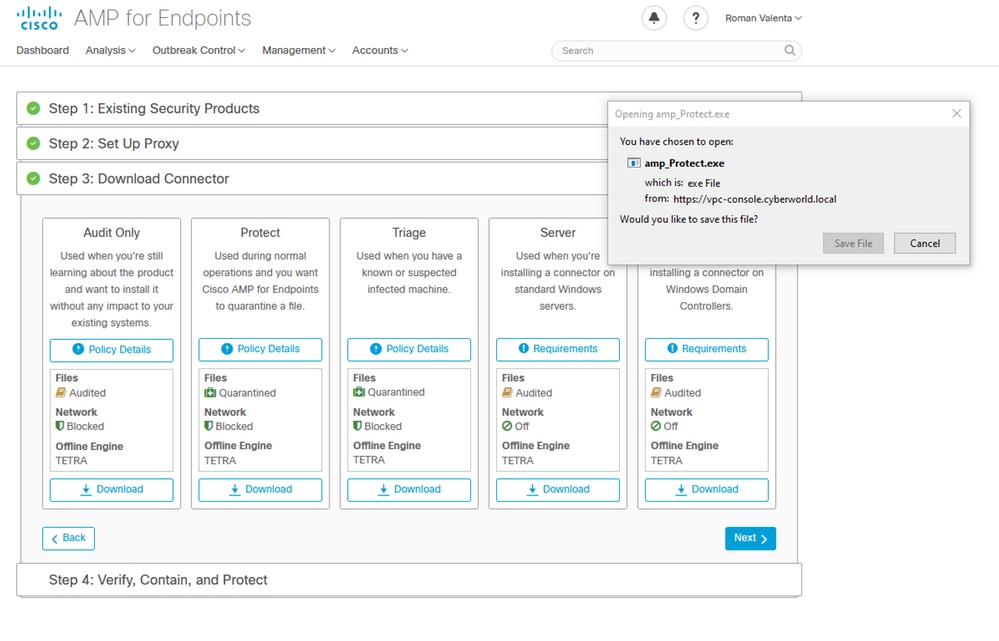This screenshot has height=641, width=999.
Task: Cancel the file download dialog
Action: coord(924,243)
